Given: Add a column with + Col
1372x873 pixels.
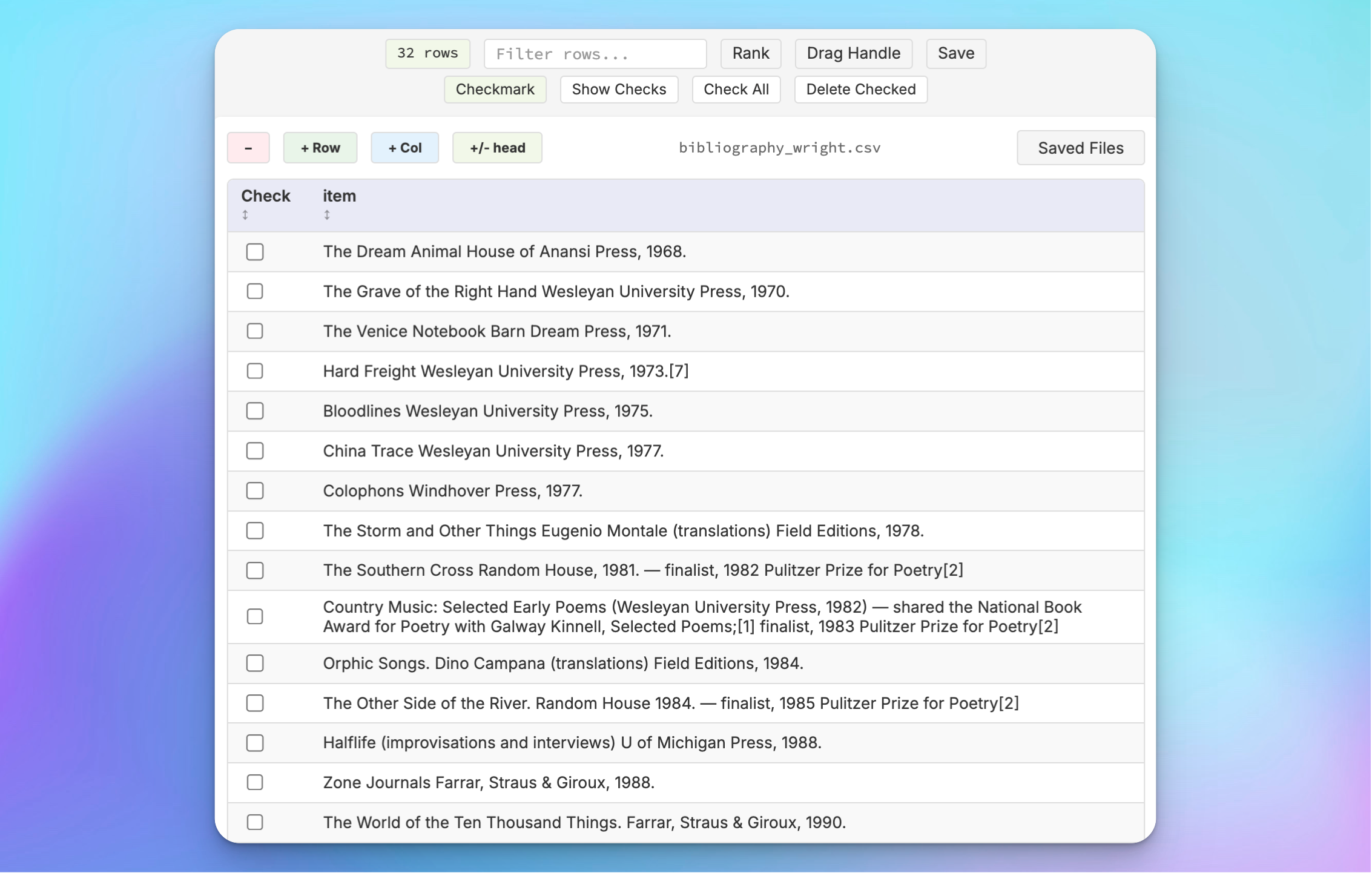Looking at the screenshot, I should [x=404, y=148].
